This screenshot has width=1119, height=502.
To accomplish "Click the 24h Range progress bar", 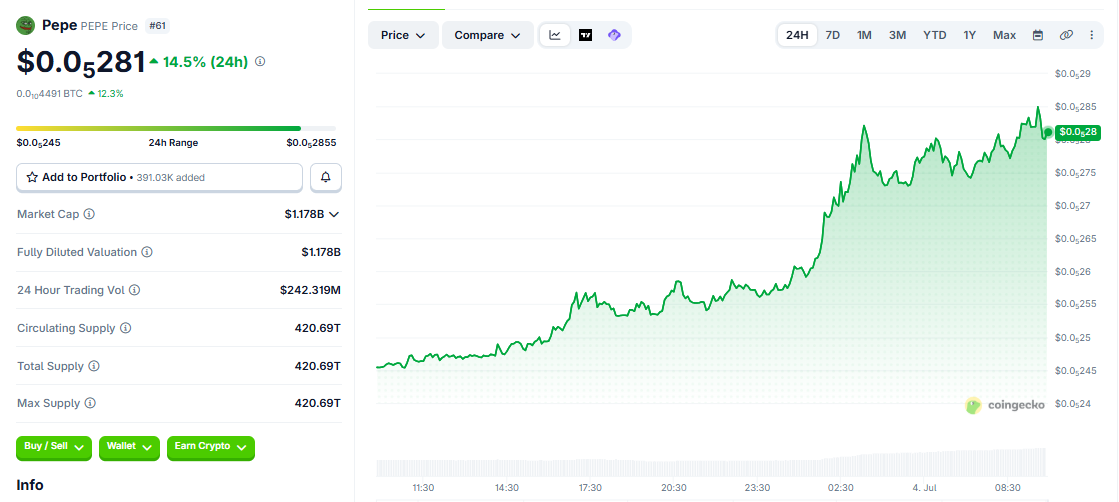I will point(176,129).
